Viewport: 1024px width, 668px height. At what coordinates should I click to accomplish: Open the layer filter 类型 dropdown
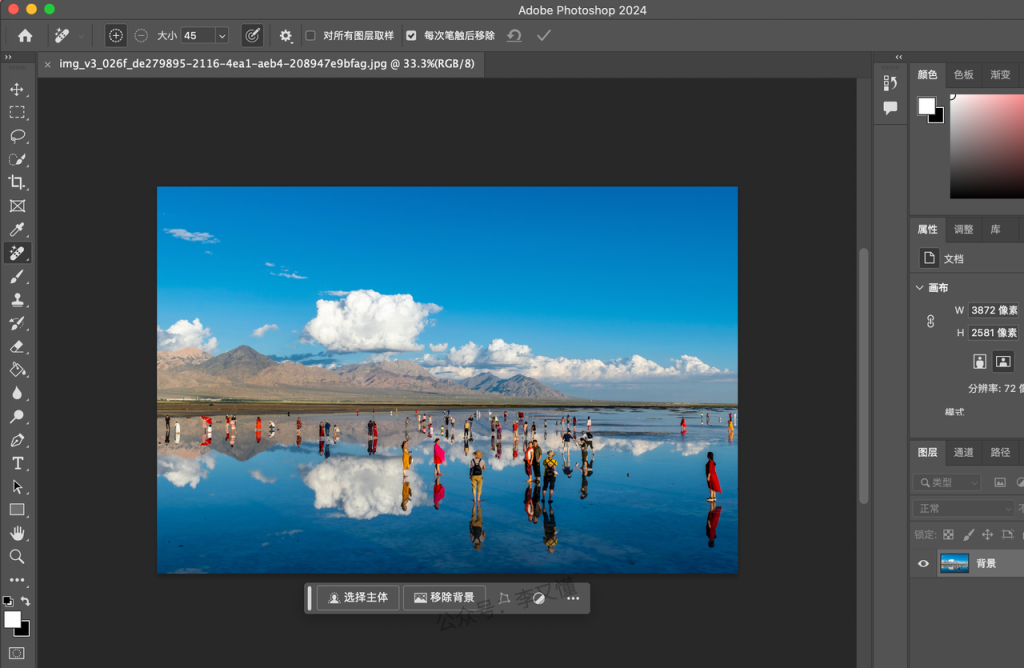(948, 483)
